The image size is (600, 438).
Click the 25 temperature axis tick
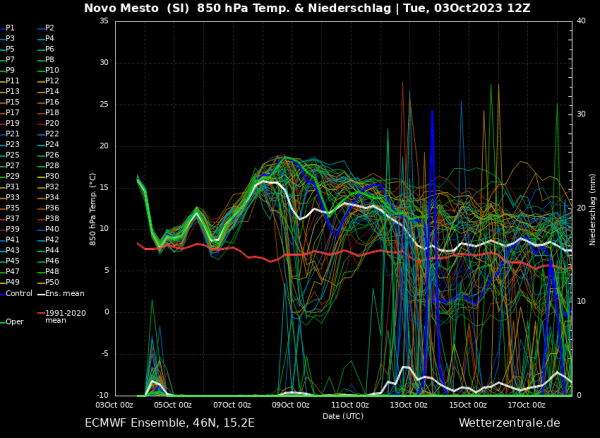pos(104,104)
